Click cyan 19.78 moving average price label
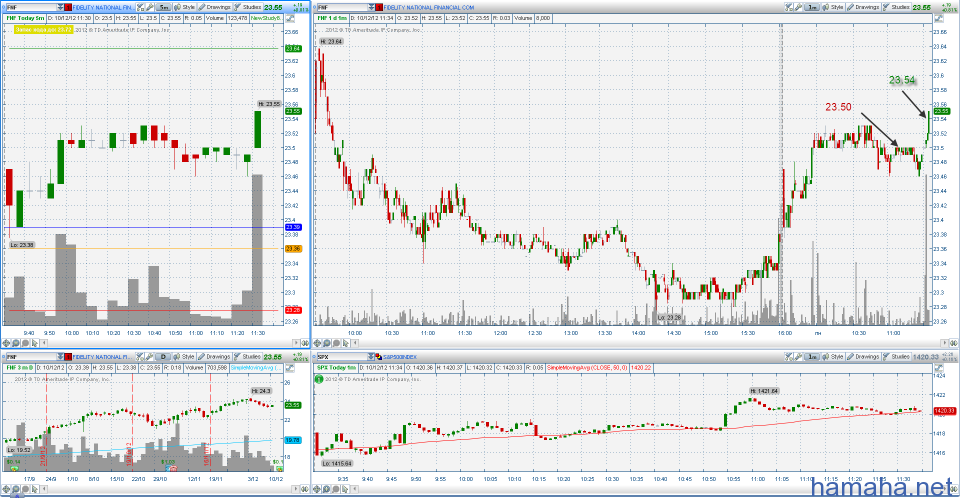 (x=293, y=440)
